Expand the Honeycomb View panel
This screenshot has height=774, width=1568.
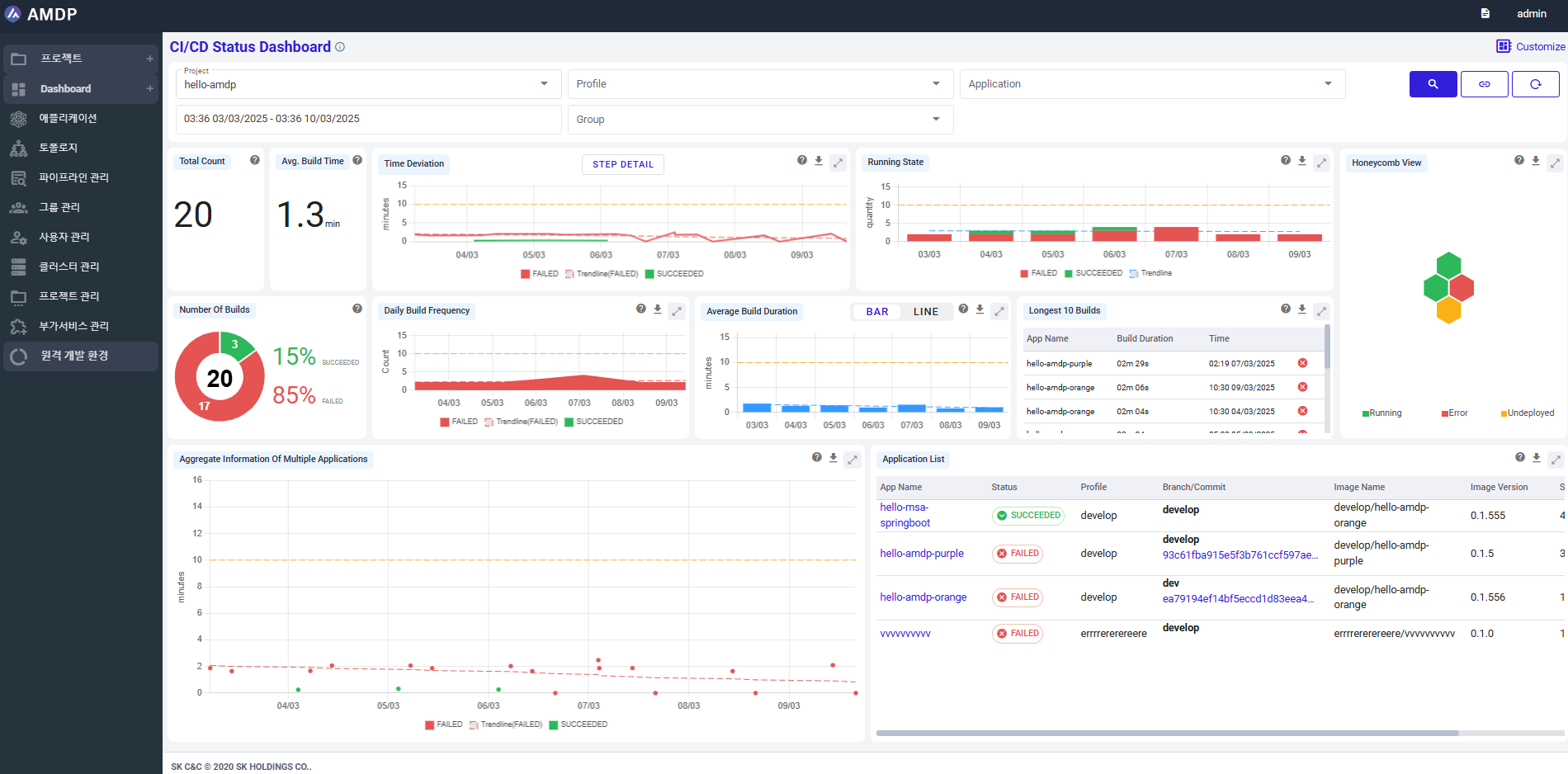(x=1556, y=163)
